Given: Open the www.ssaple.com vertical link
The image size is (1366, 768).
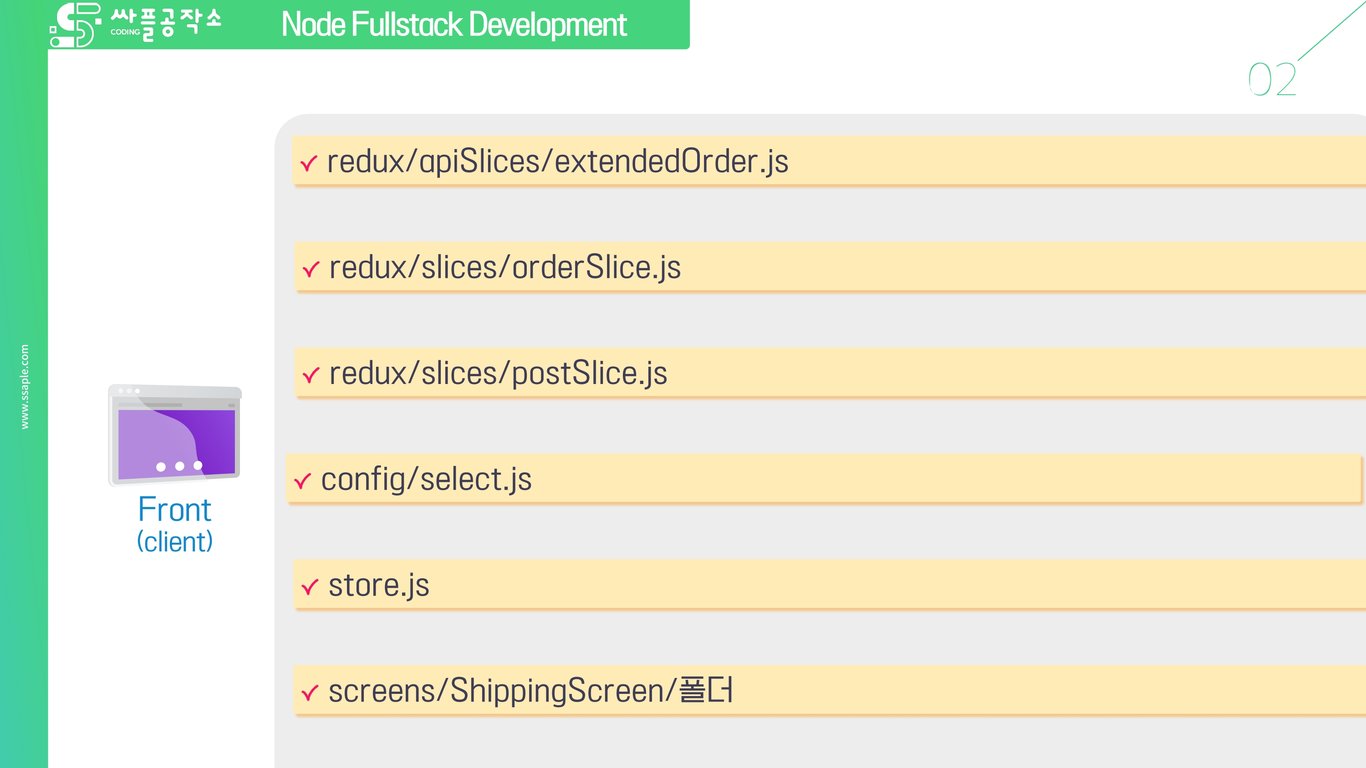Looking at the screenshot, I should click(25, 387).
